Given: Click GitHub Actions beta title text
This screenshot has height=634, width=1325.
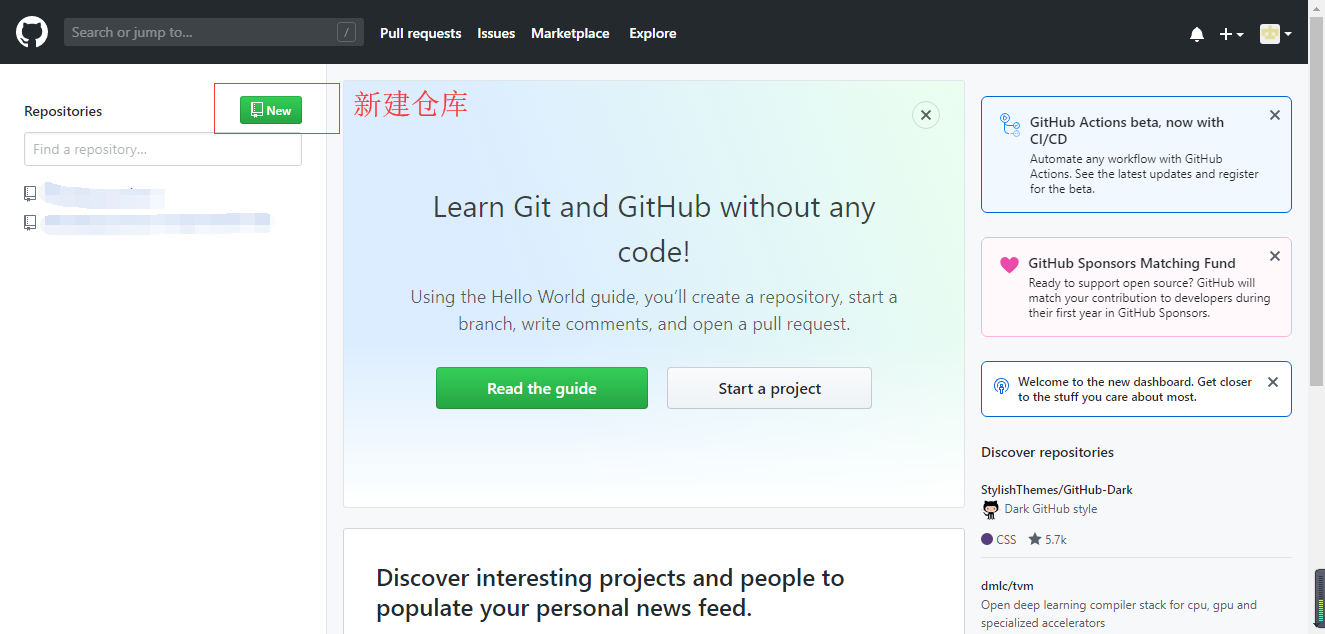Looking at the screenshot, I should click(x=1127, y=130).
